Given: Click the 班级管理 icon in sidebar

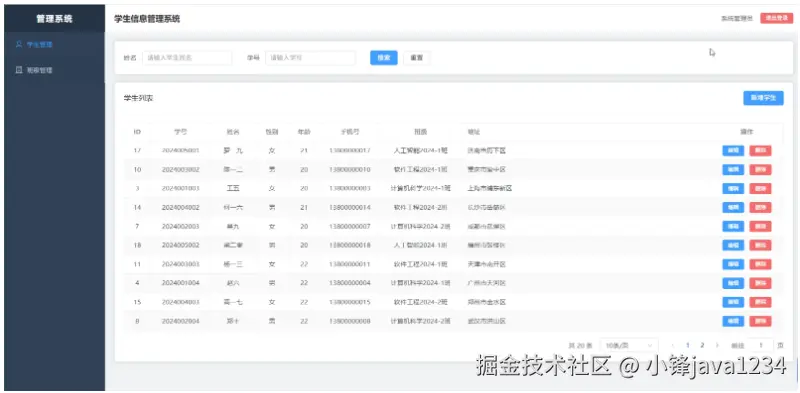Looking at the screenshot, I should [19, 70].
